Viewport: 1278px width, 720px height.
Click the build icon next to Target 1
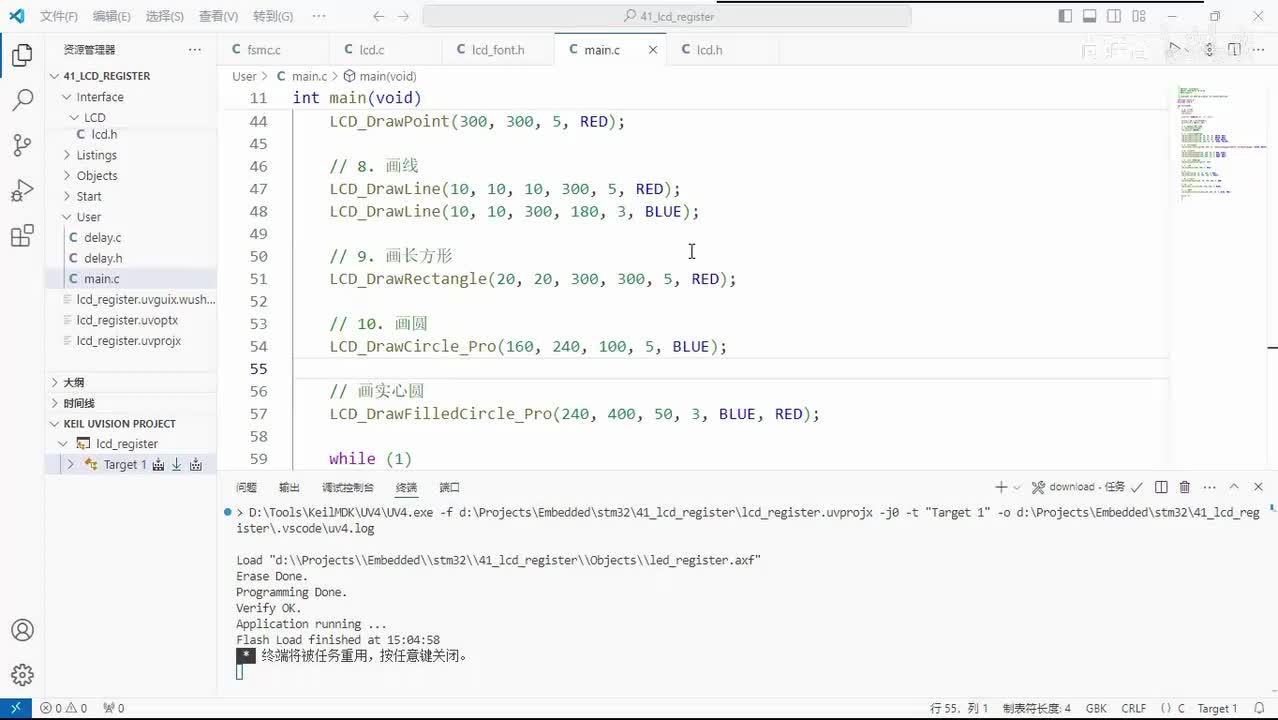tap(158, 464)
